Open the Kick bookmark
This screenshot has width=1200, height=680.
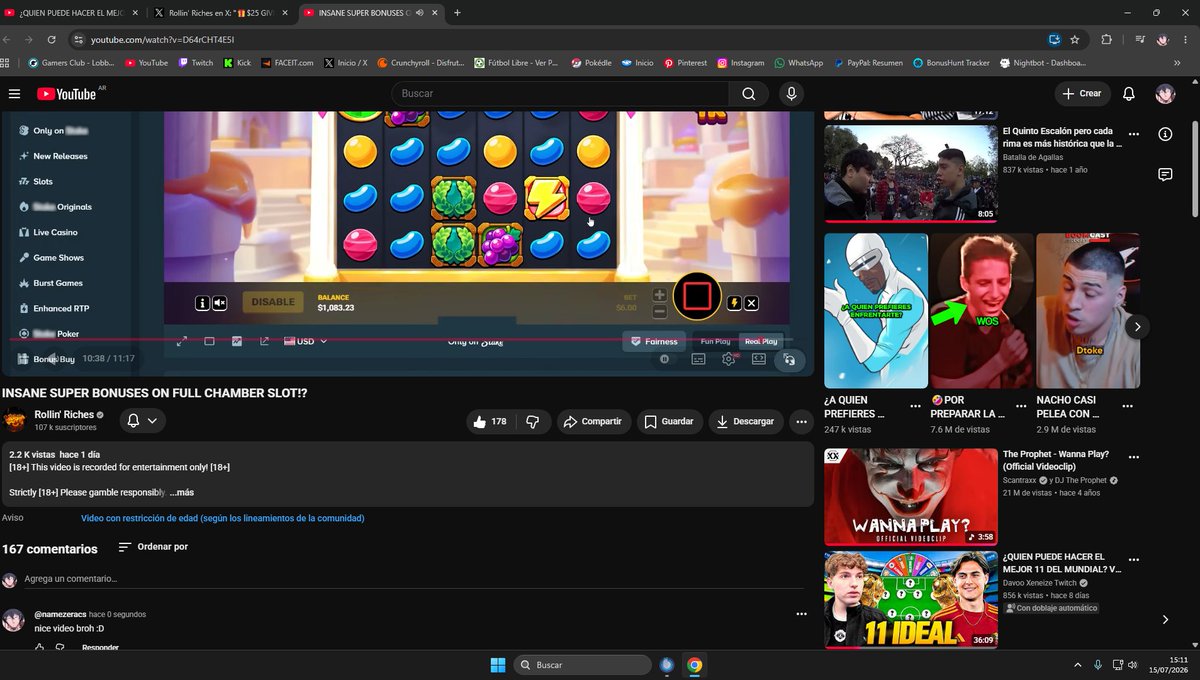[237, 62]
